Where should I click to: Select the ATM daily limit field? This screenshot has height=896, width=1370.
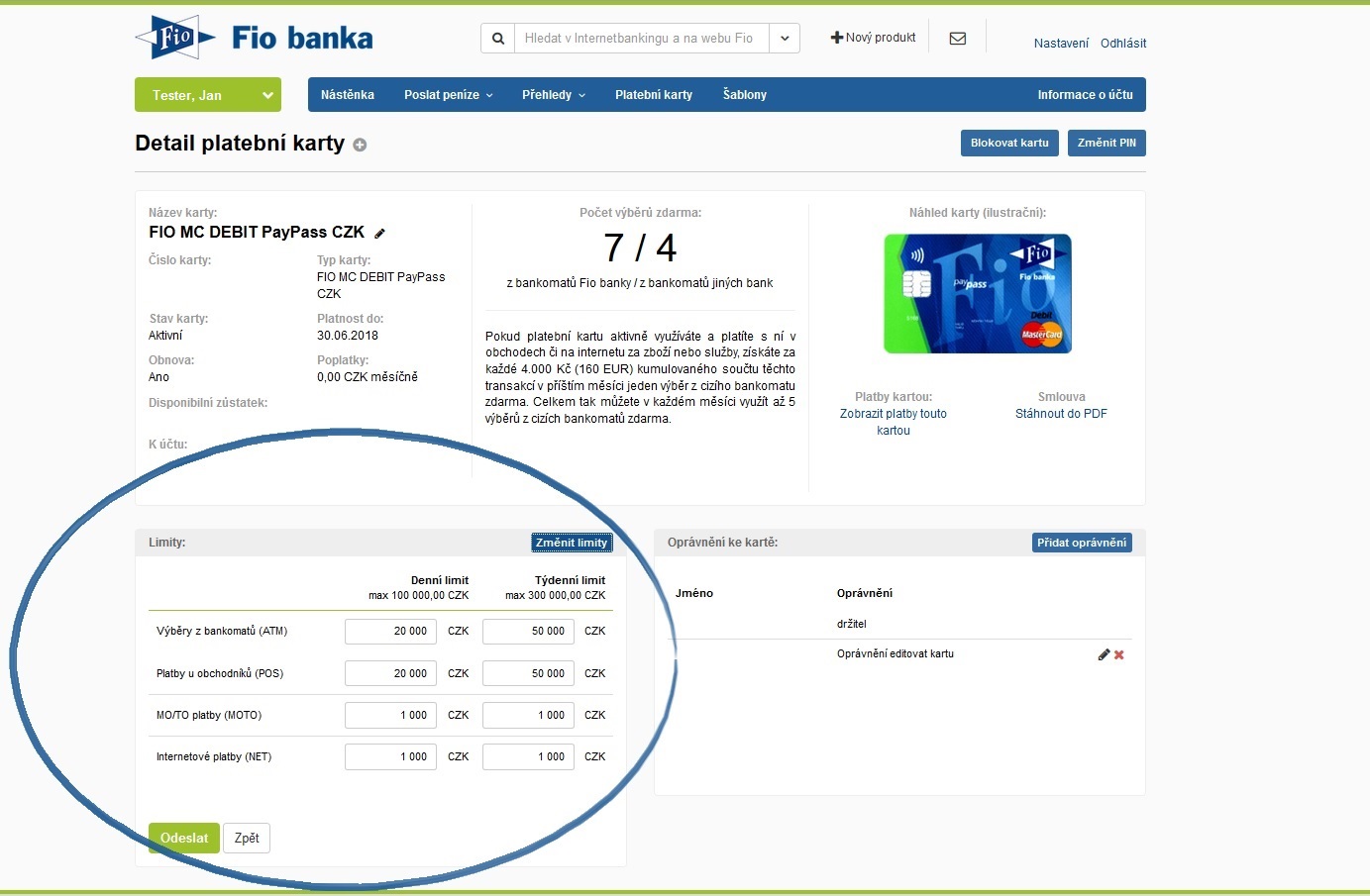[x=390, y=632]
